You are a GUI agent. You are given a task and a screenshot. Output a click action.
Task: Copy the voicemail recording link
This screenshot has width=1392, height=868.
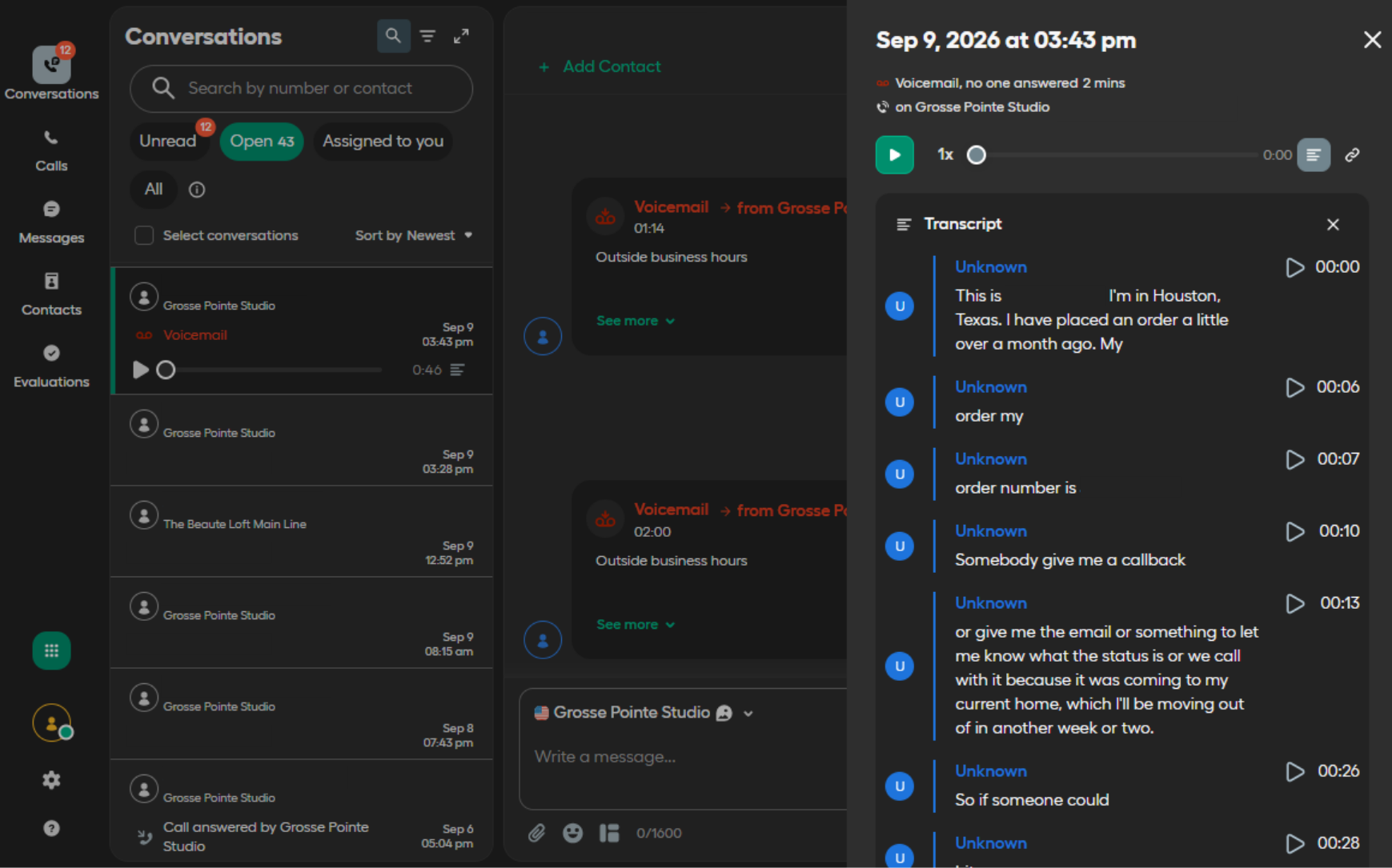click(x=1352, y=155)
